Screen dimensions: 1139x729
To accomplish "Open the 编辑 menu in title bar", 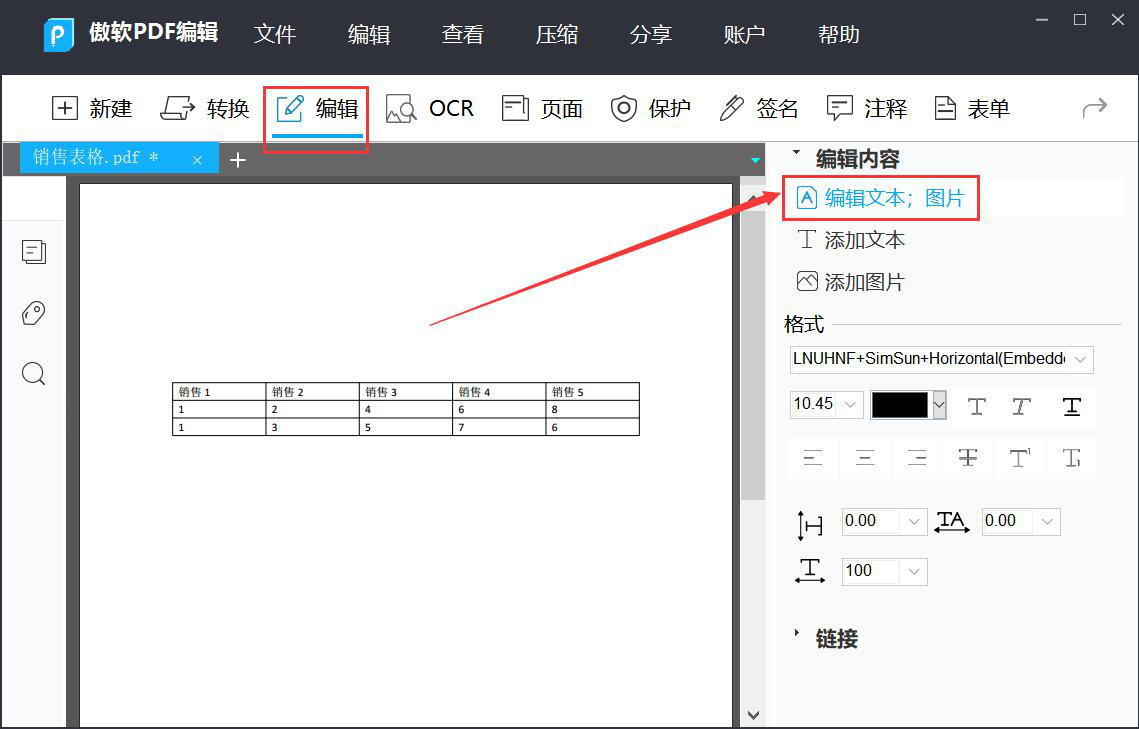I will [x=369, y=34].
